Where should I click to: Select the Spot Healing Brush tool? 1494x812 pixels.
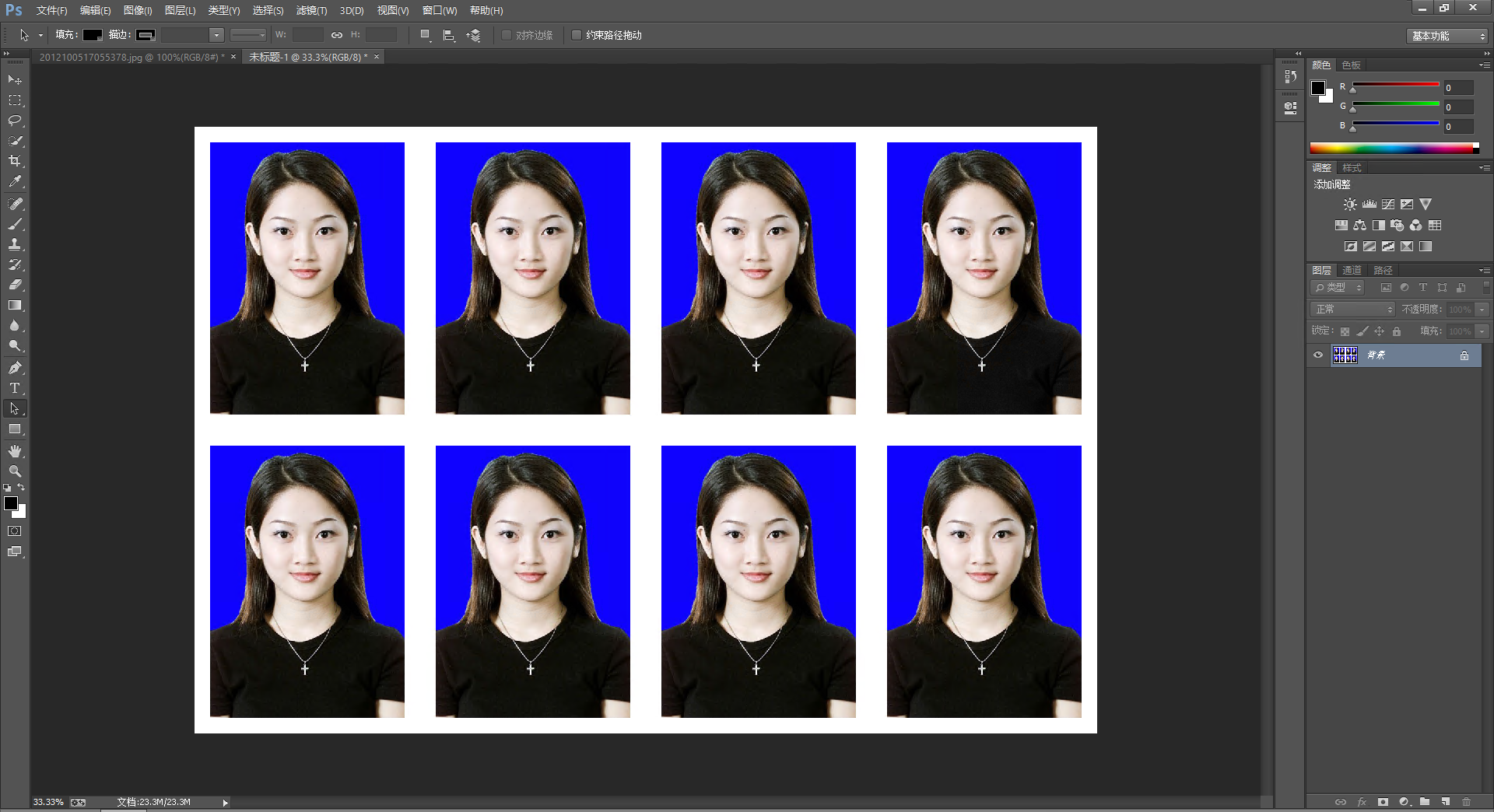(15, 204)
